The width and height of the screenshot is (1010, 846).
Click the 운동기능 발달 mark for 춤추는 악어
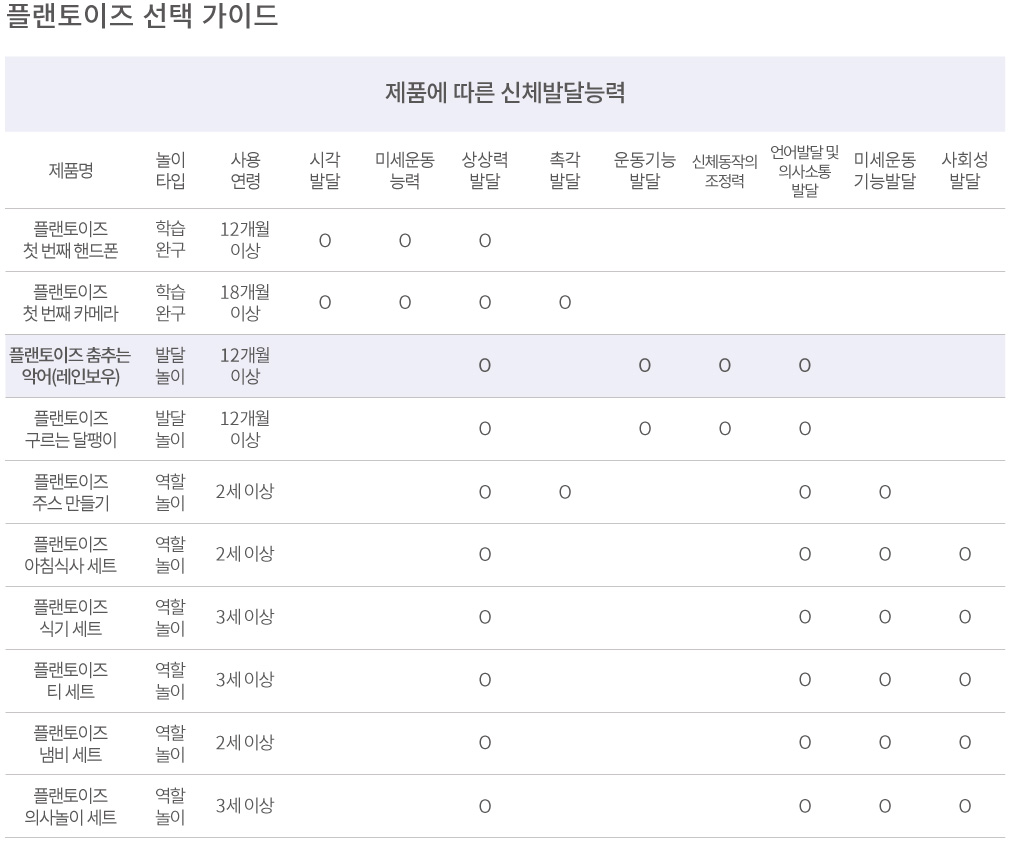click(x=645, y=365)
